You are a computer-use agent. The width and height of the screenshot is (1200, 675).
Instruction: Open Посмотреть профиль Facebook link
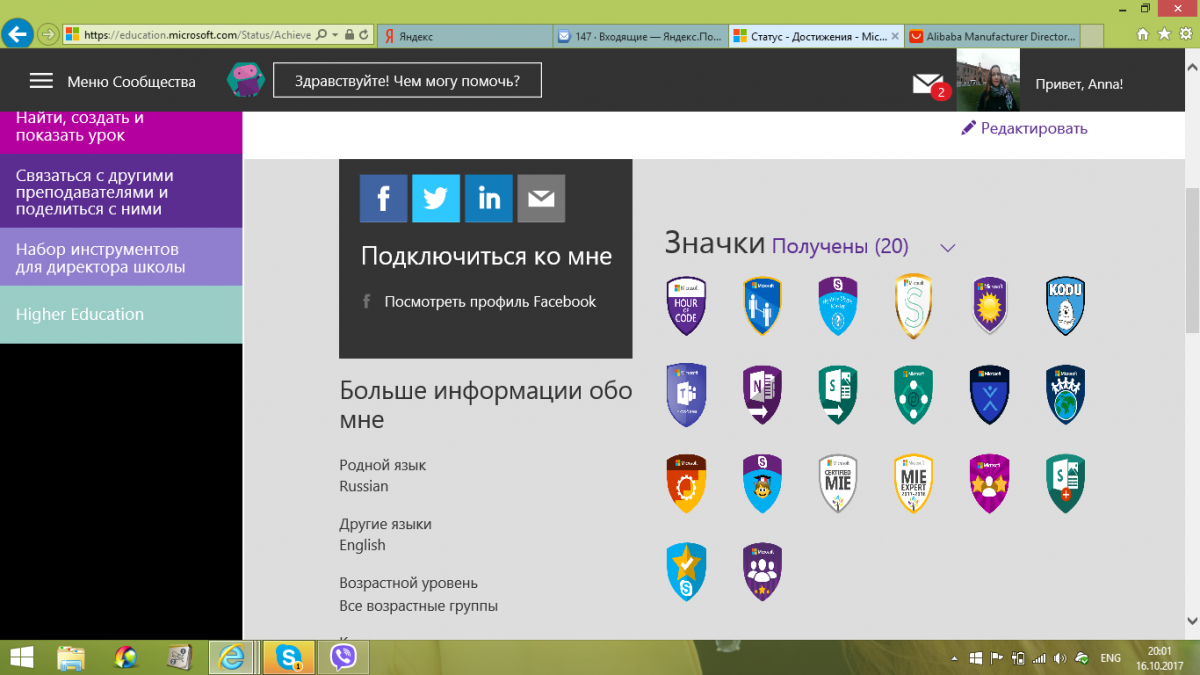[490, 301]
